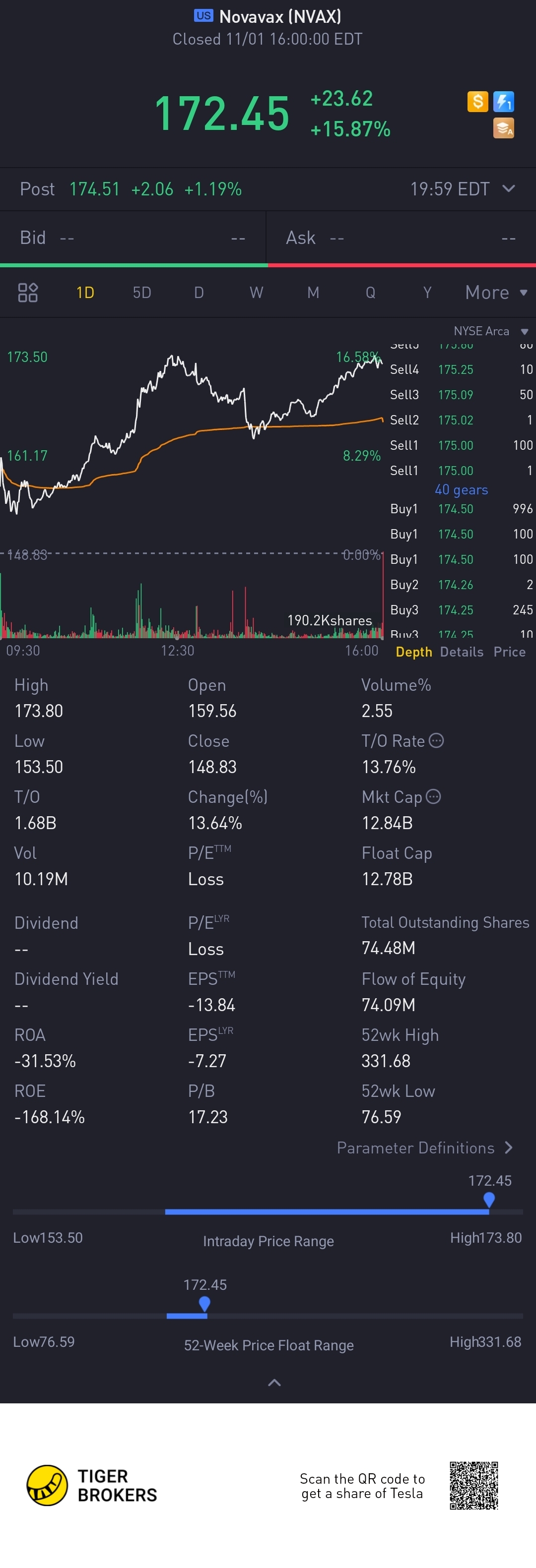Tap the Tesla share QR code
Viewport: 536px width, 1568px height.
(474, 1485)
